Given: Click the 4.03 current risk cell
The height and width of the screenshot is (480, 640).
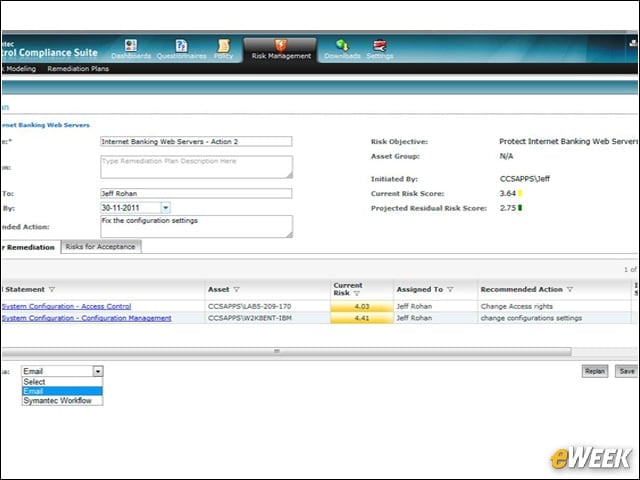Looking at the screenshot, I should pyautogui.click(x=362, y=306).
